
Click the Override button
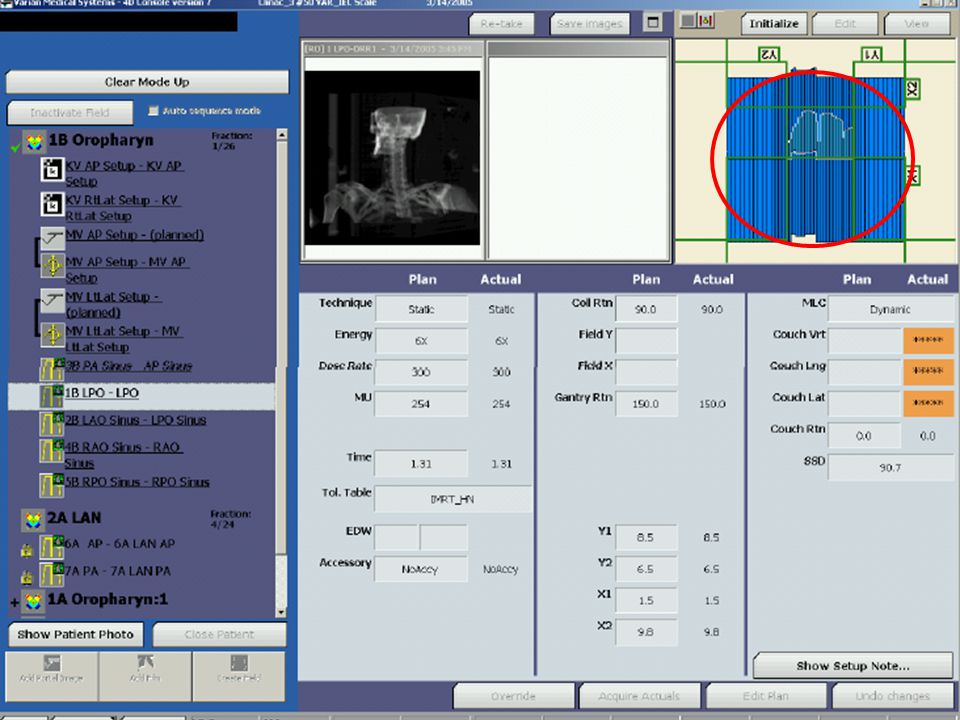point(513,696)
